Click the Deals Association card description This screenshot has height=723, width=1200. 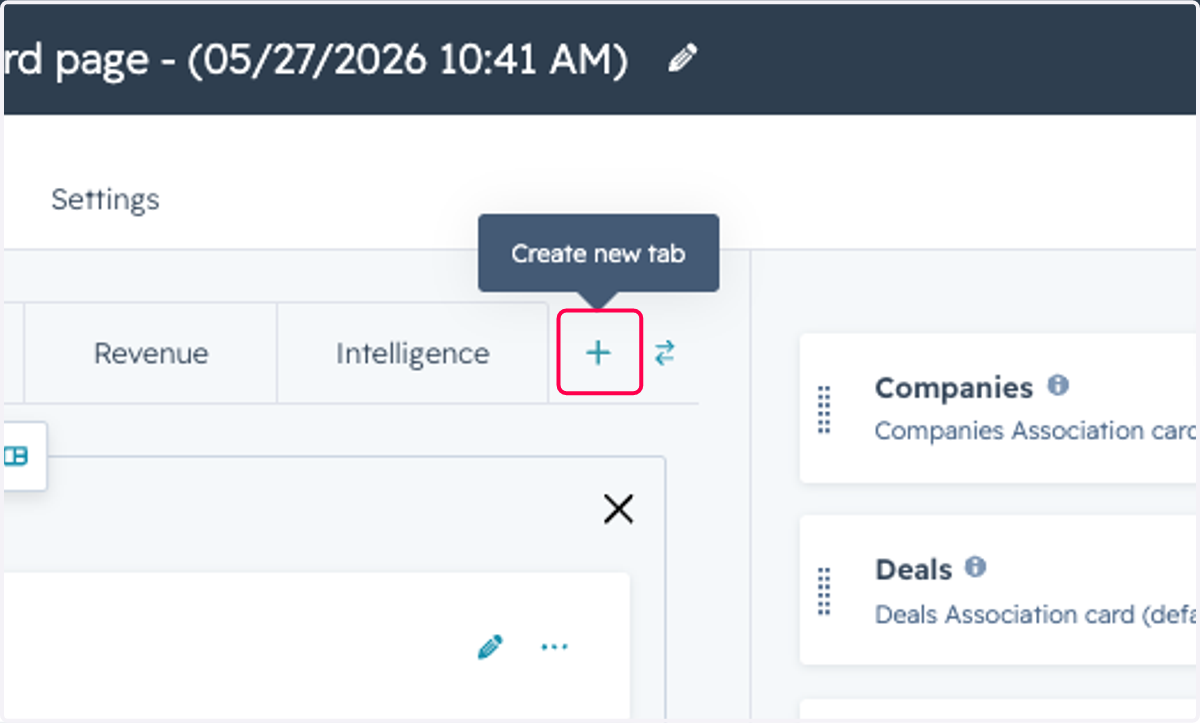1036,614
